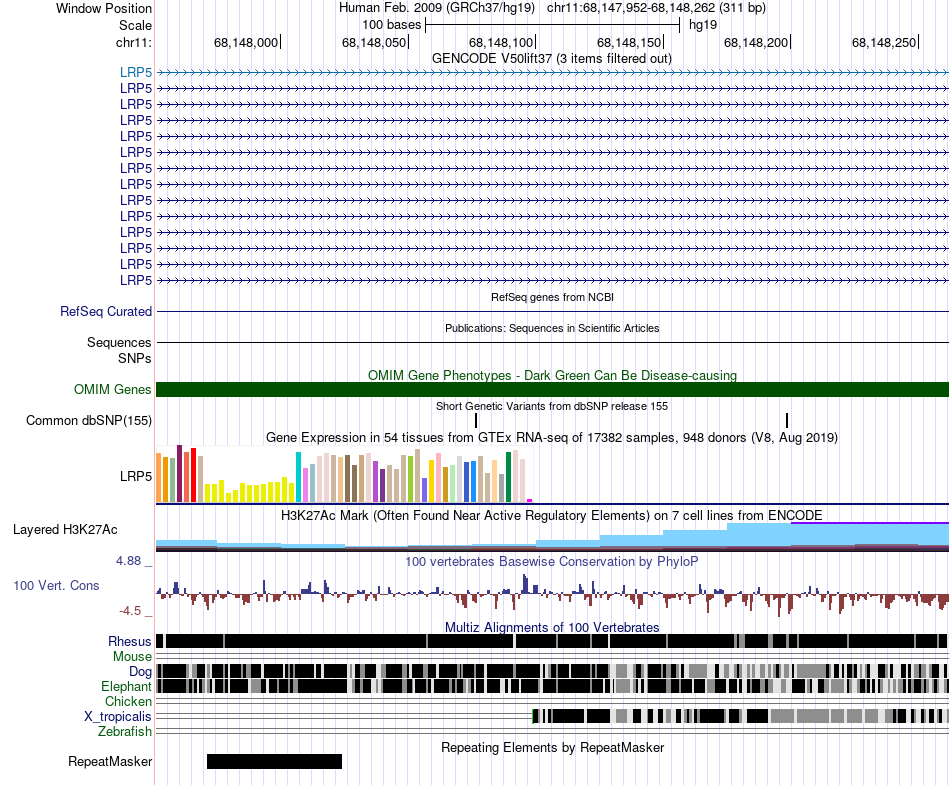This screenshot has height=785, width=950.
Task: Click the Human Feb. 2009 (GRCh37/hg19) assembly text
Action: [x=437, y=8]
